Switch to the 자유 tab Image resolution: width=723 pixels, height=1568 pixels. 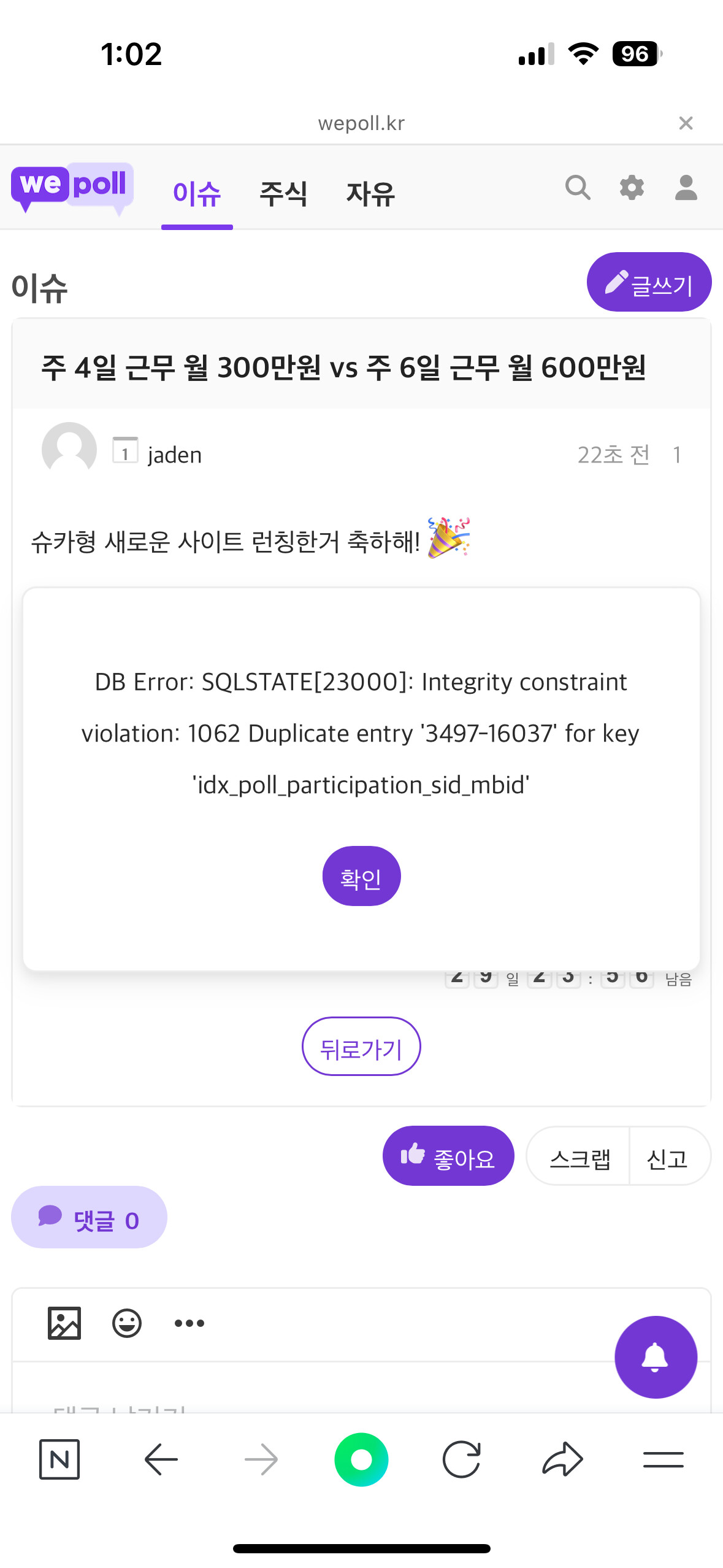(370, 194)
